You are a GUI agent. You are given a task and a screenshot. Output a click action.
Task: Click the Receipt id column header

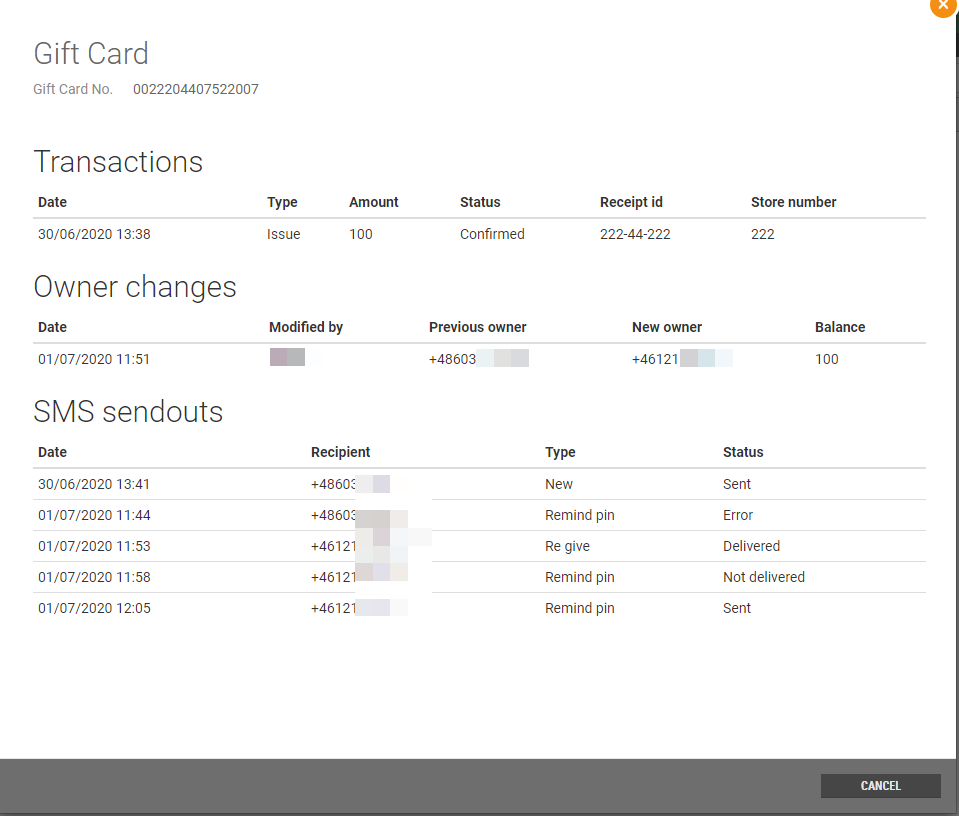tap(631, 202)
